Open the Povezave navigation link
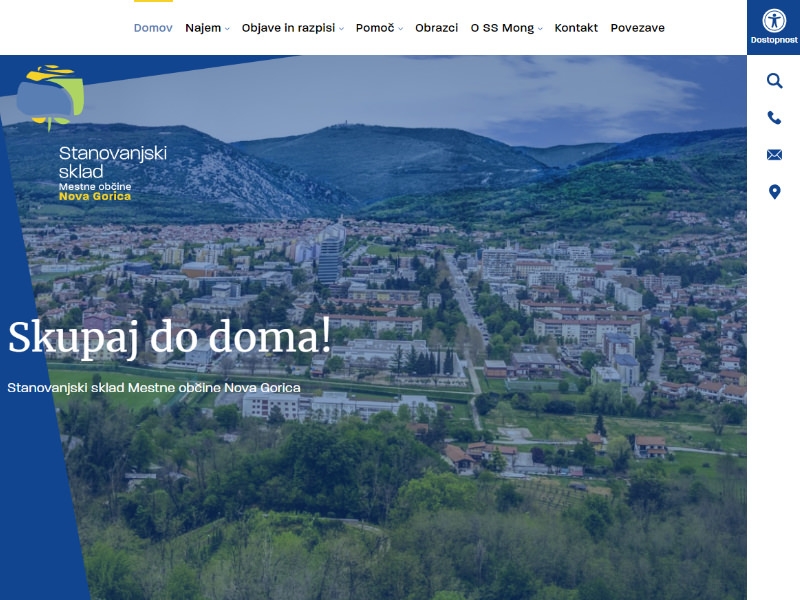Viewport: 800px width, 600px height. pos(637,28)
